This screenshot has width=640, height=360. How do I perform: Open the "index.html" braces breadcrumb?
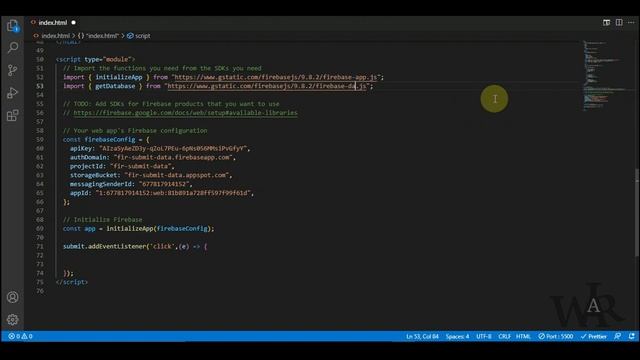(98, 36)
